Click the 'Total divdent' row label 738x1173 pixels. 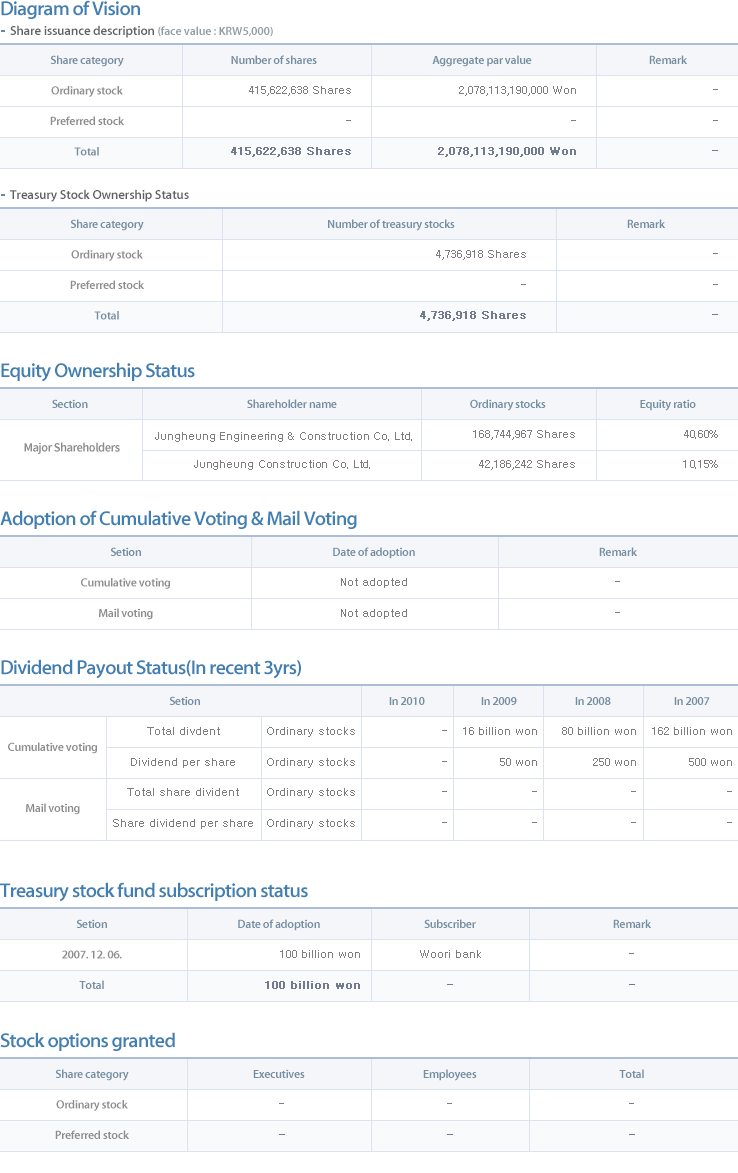click(x=184, y=731)
